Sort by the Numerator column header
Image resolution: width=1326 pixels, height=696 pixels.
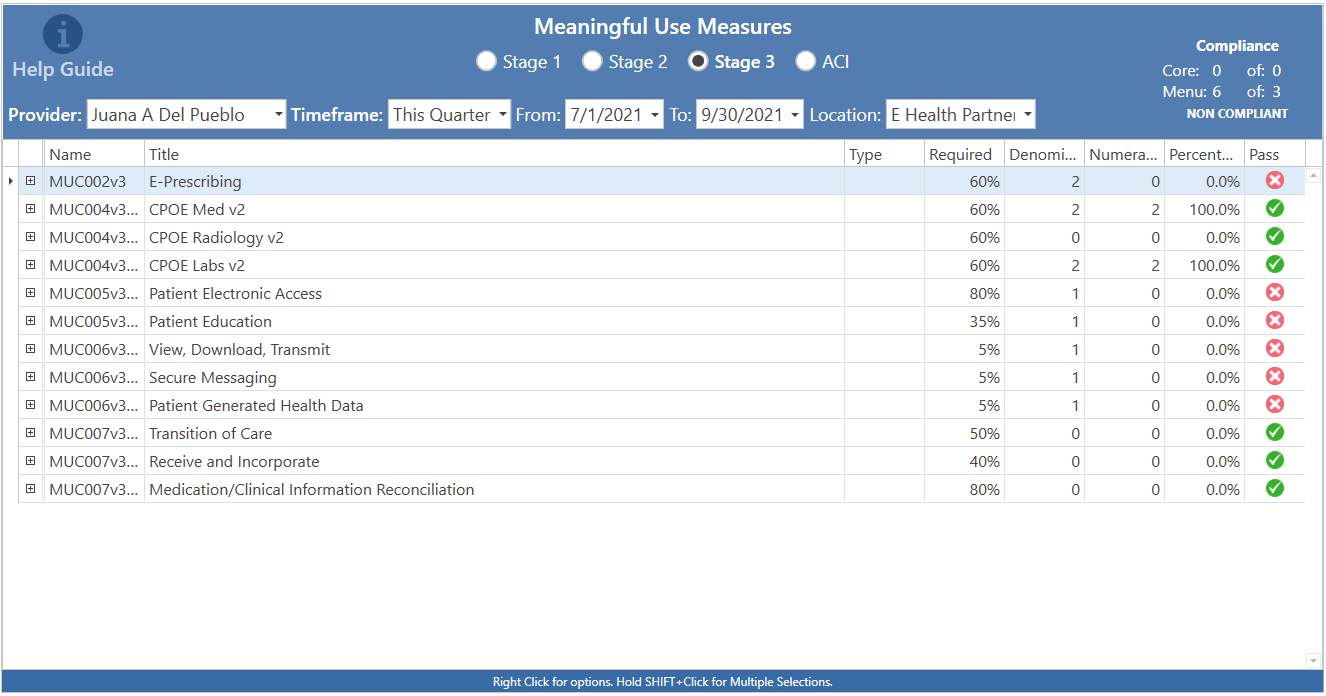1124,154
